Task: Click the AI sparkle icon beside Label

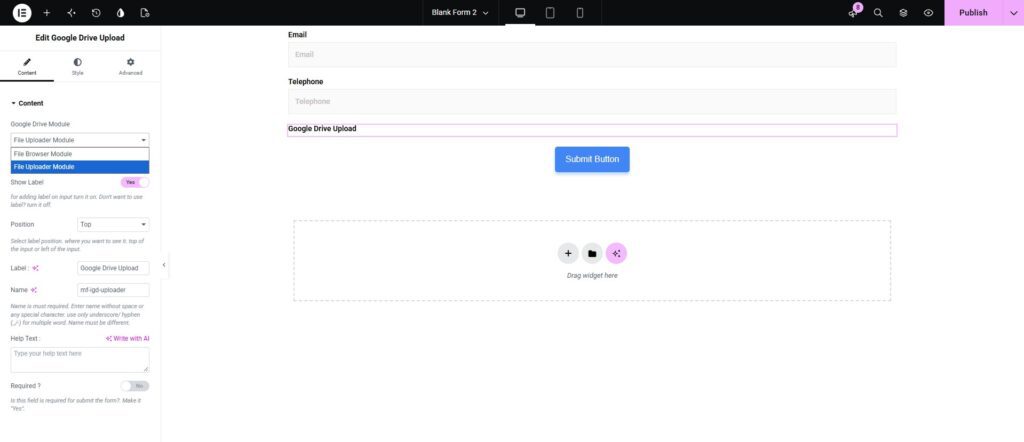Action: (35, 268)
